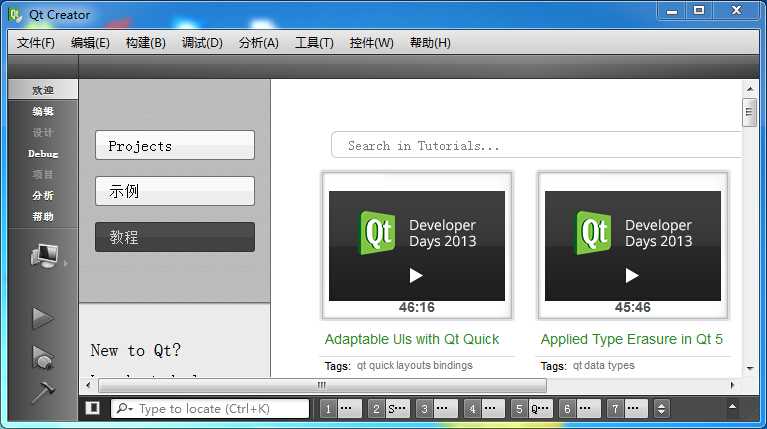The height and width of the screenshot is (429, 767).
Task: Open output pane 3
Action: pos(436,408)
